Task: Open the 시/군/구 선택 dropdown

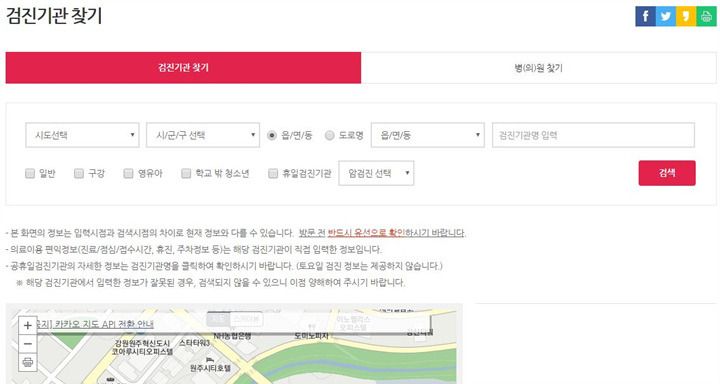Action: tap(203, 135)
